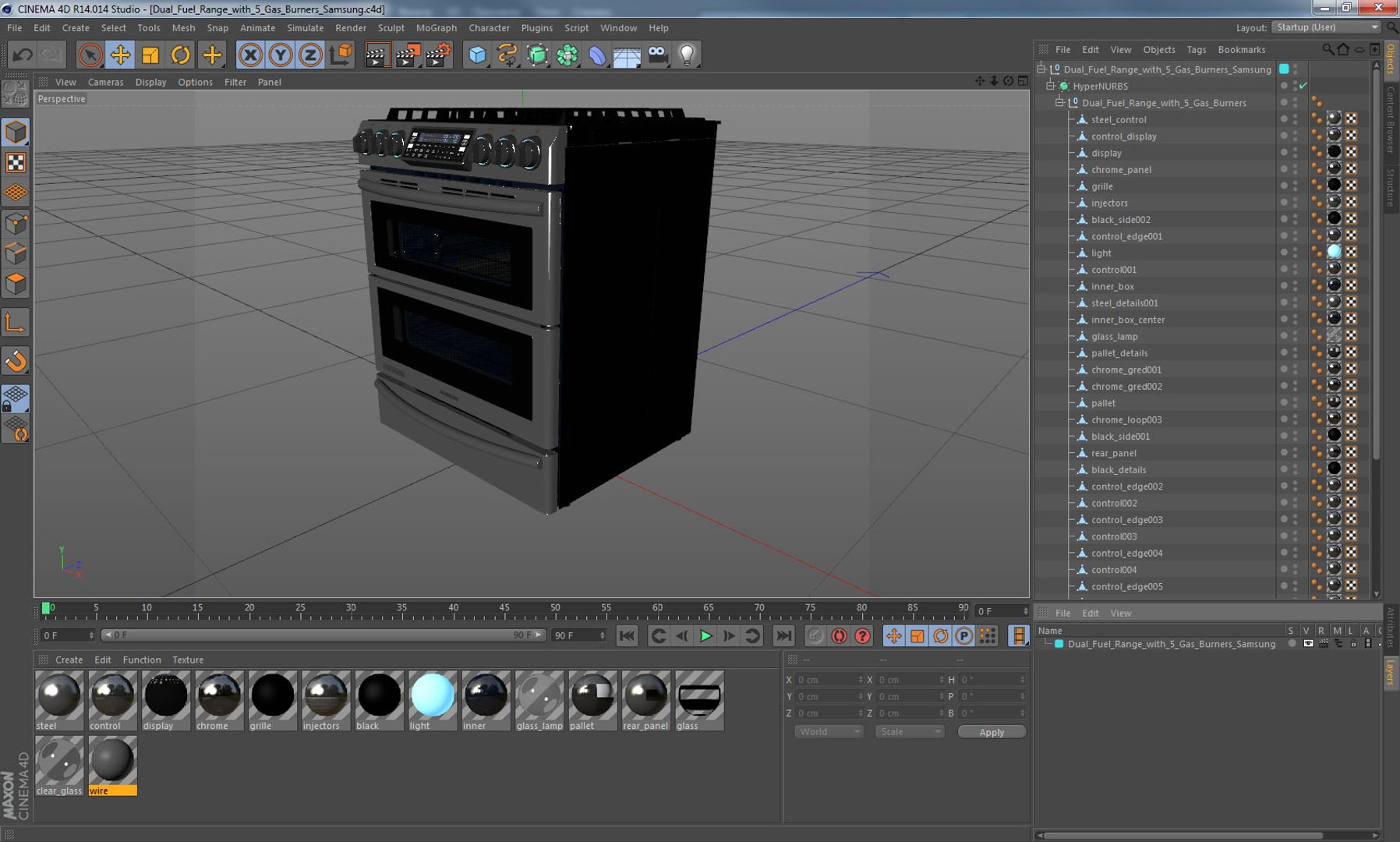Enable the Snap magnet icon

pos(16,360)
